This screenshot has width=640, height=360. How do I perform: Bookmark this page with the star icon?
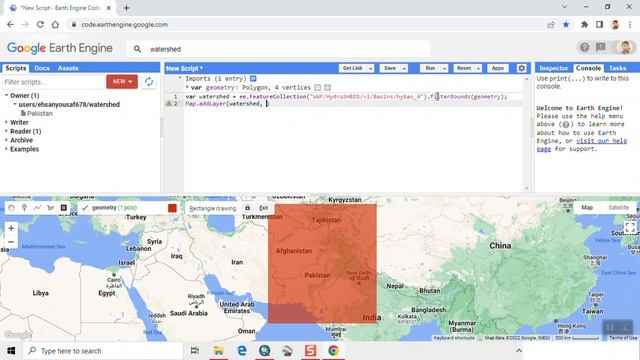pos(566,24)
